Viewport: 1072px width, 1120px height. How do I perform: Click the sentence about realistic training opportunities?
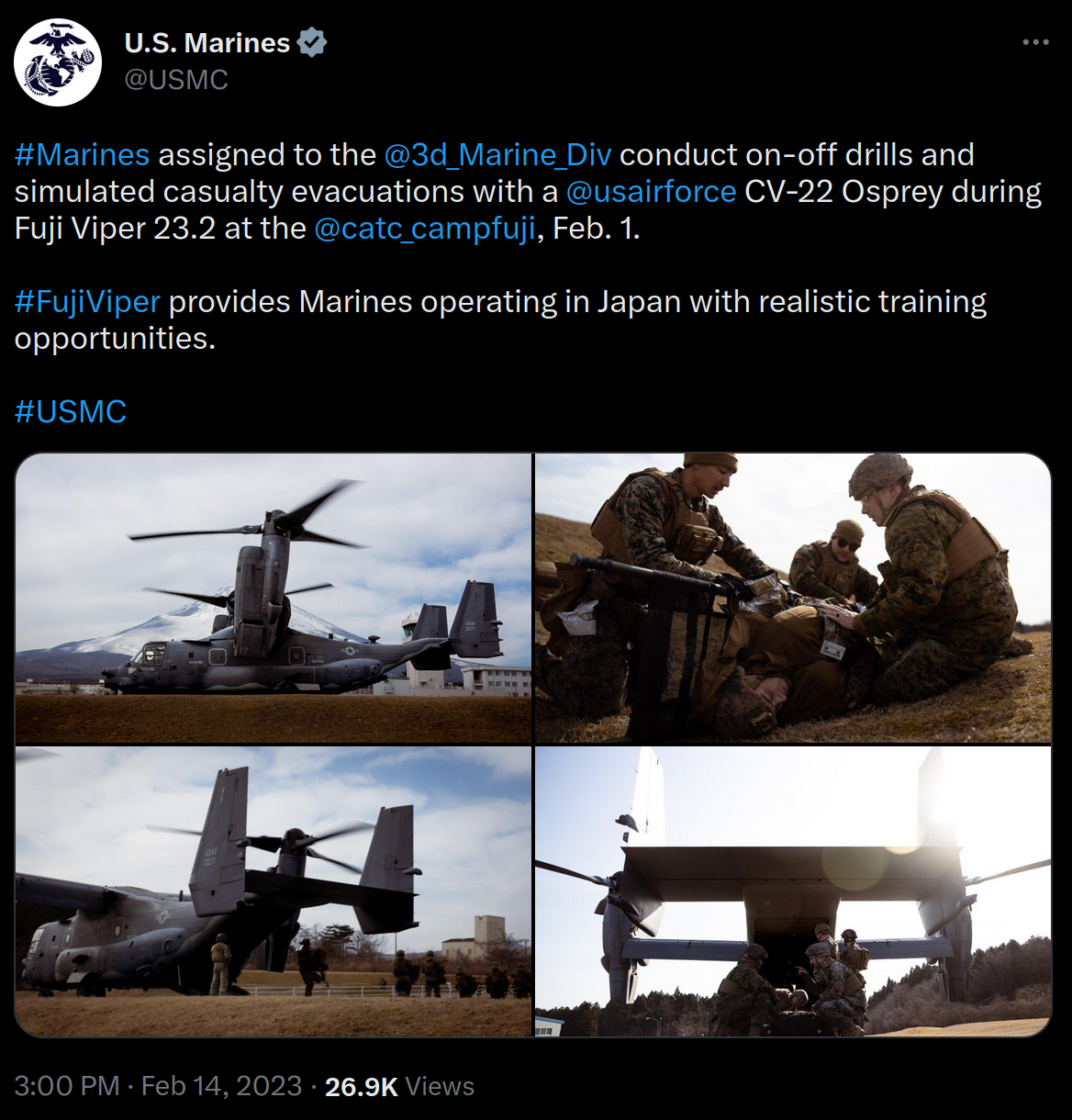point(500,319)
